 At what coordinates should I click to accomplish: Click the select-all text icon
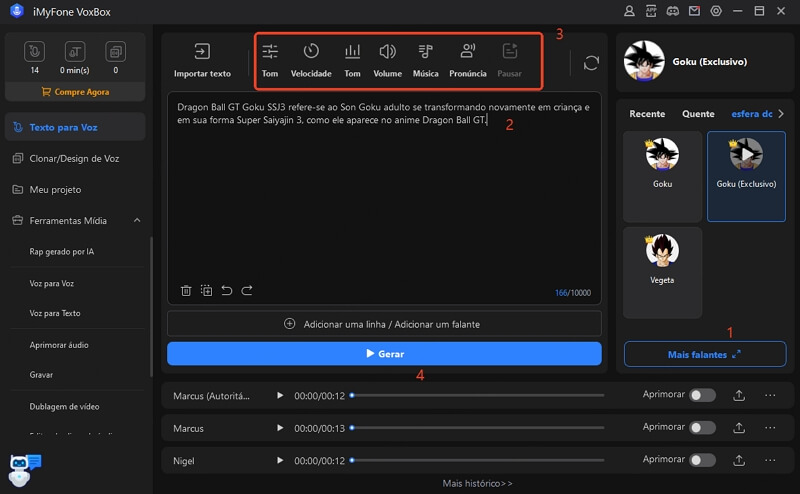[x=206, y=290]
